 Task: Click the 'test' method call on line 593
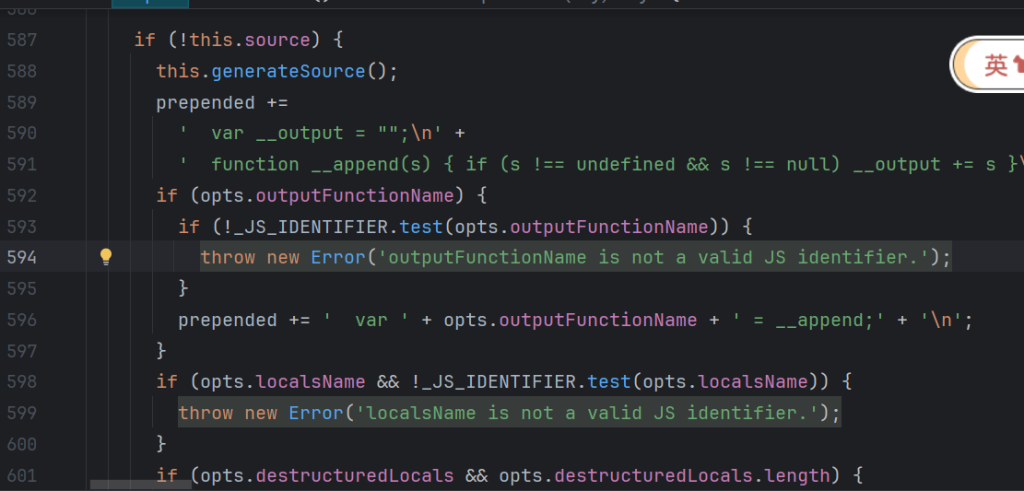click(421, 227)
